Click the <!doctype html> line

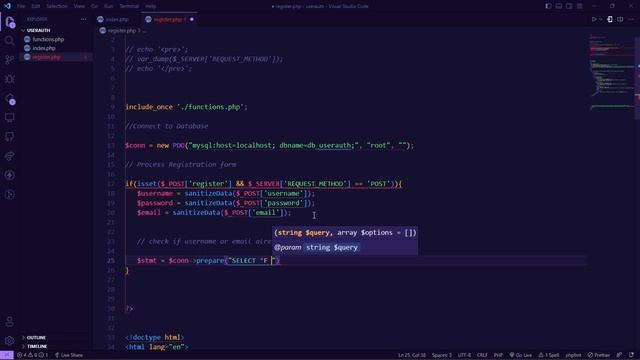pos(155,337)
